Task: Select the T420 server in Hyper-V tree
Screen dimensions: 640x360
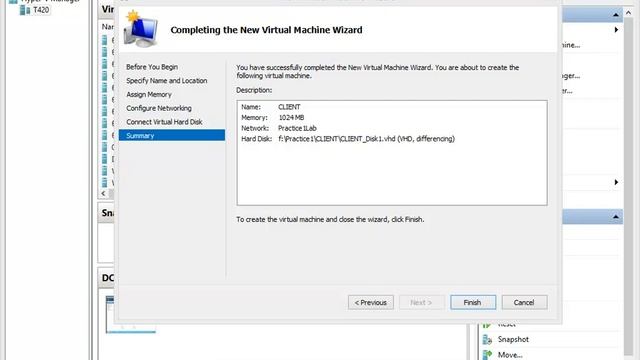Action: click(41, 10)
